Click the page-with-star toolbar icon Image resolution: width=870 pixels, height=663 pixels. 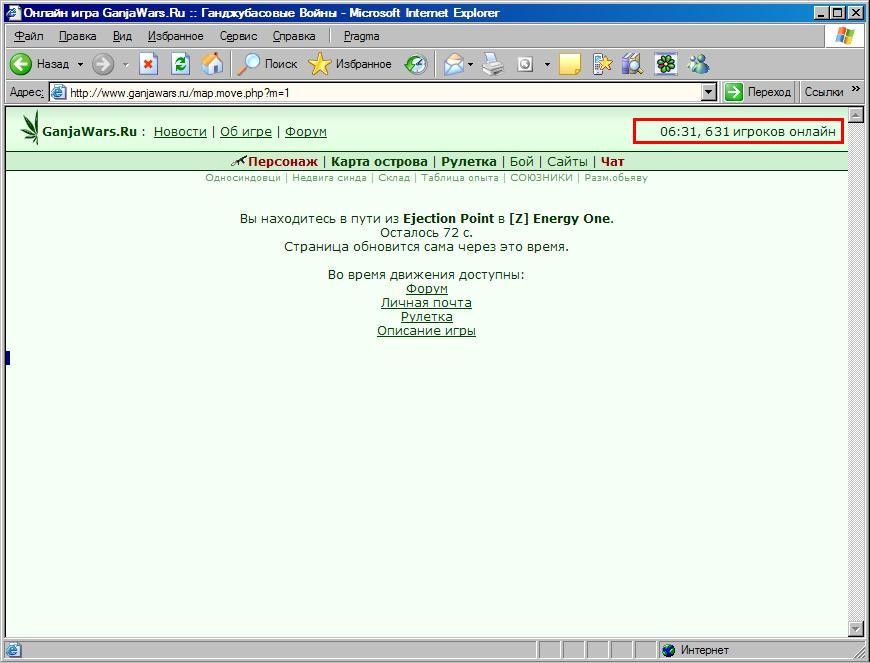click(x=602, y=64)
